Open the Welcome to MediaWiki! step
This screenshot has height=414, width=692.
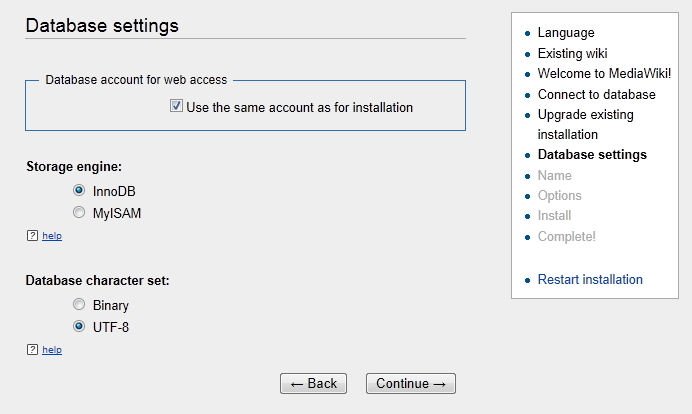(605, 73)
